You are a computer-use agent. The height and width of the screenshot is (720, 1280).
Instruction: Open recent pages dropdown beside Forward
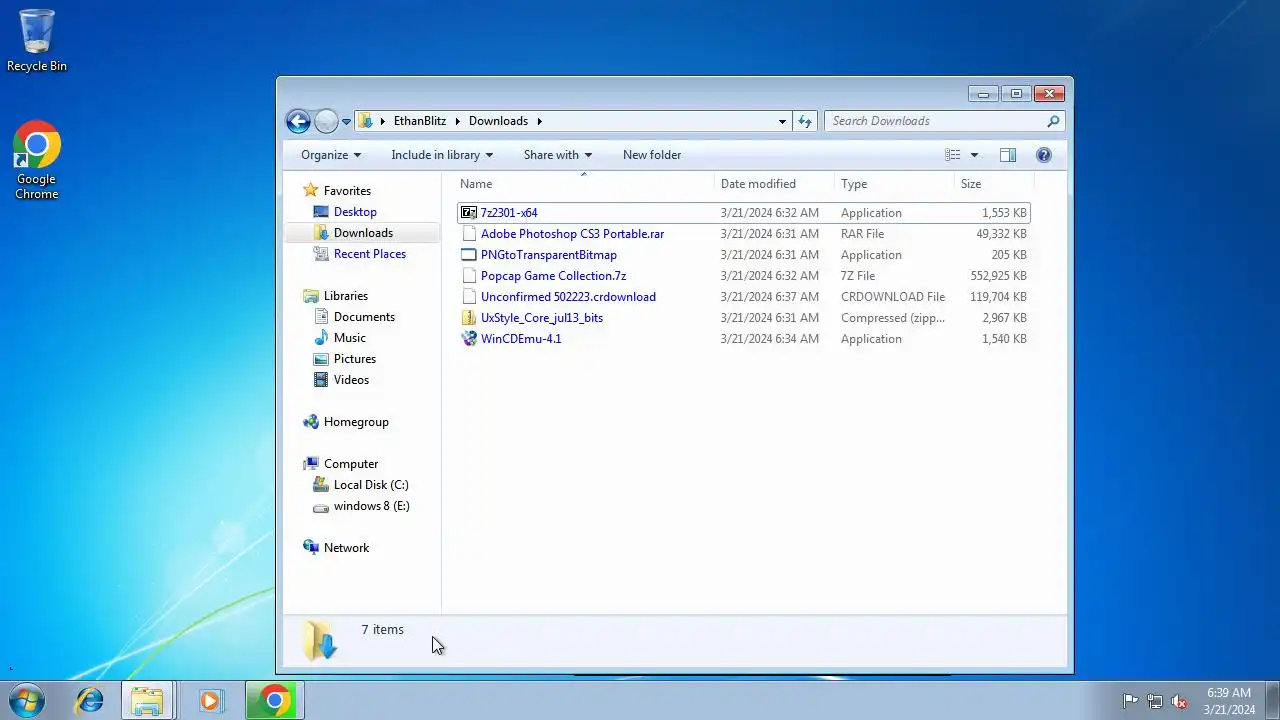(x=346, y=122)
